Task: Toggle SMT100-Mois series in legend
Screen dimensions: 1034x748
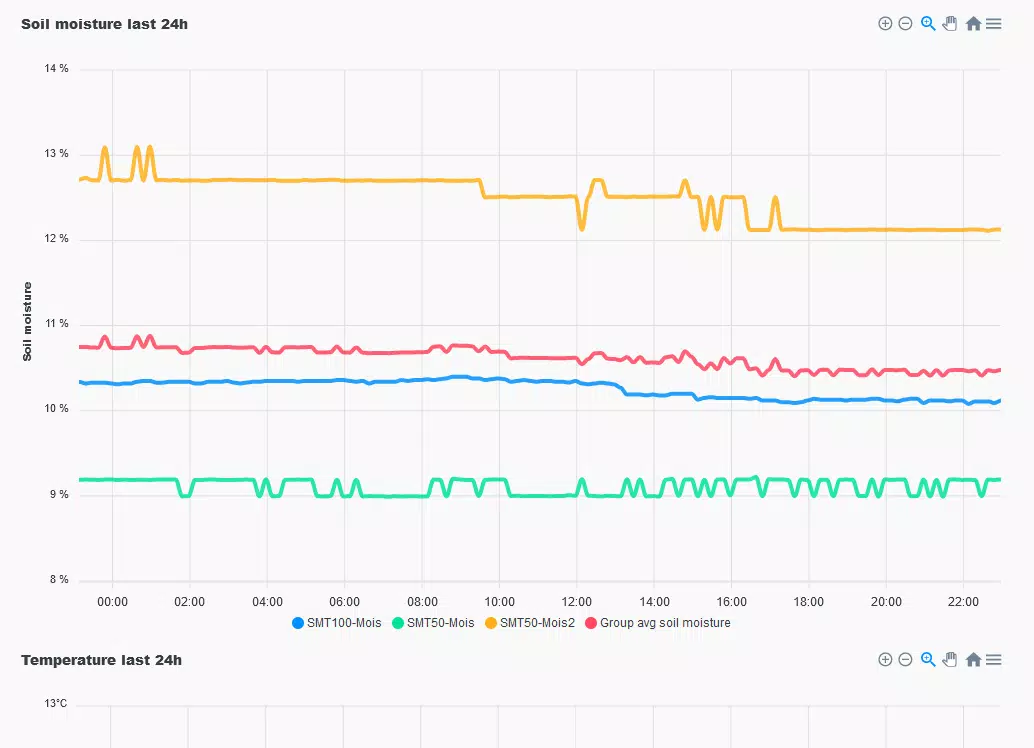Action: [x=337, y=623]
